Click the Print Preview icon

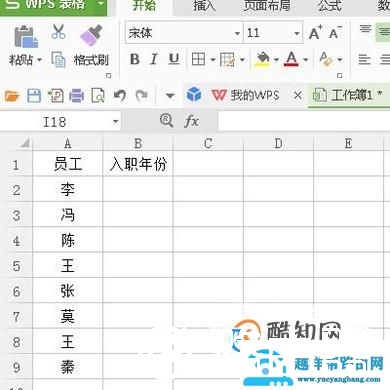click(98, 96)
